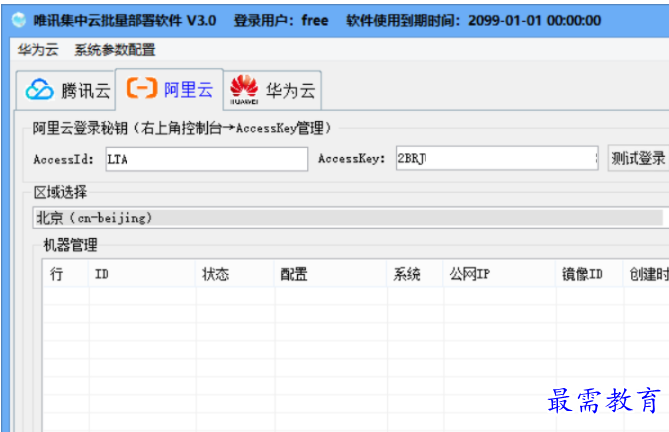Click the Huawei flower logo icon
This screenshot has width=669, height=432.
pyautogui.click(x=244, y=90)
